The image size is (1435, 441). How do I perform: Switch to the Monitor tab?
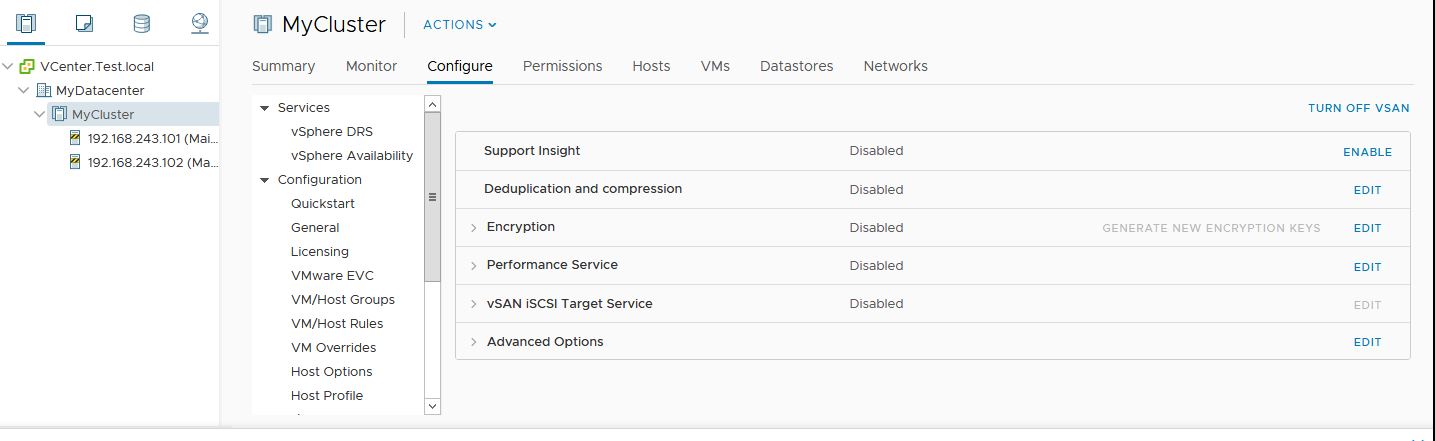[371, 66]
